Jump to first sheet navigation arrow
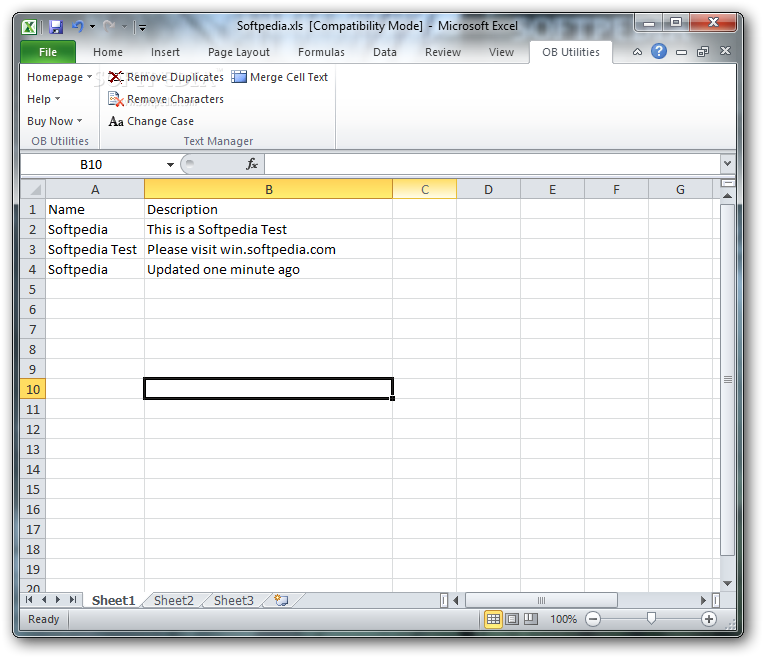Viewport: 764px width, 658px height. (x=29, y=600)
